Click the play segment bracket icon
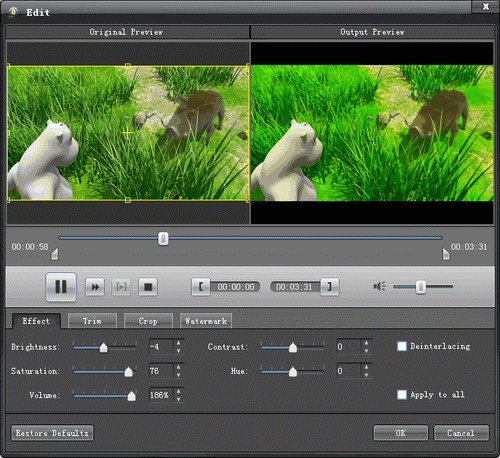The width and height of the screenshot is (500, 458). pyautogui.click(x=121, y=287)
